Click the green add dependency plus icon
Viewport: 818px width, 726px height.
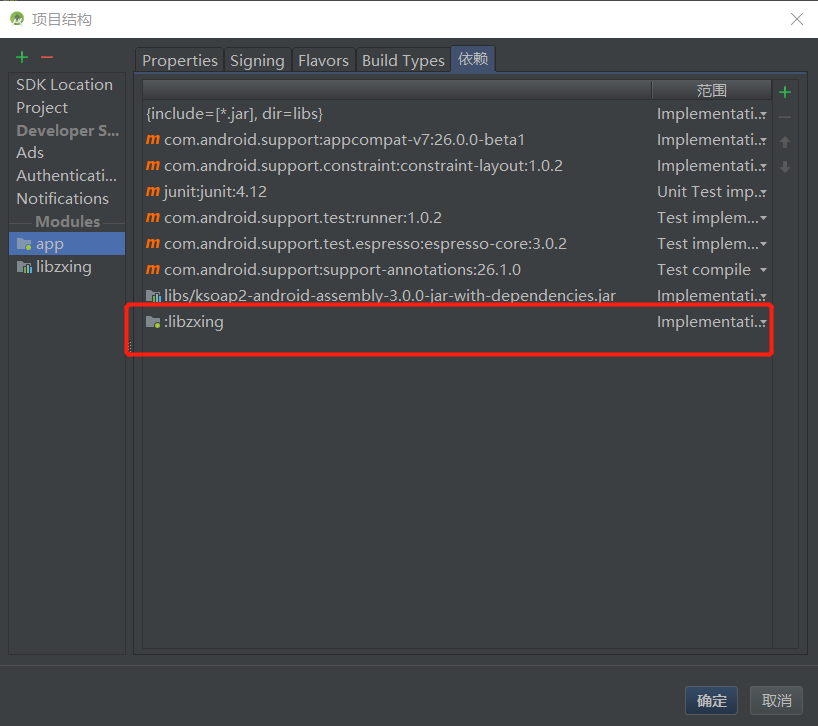click(785, 92)
